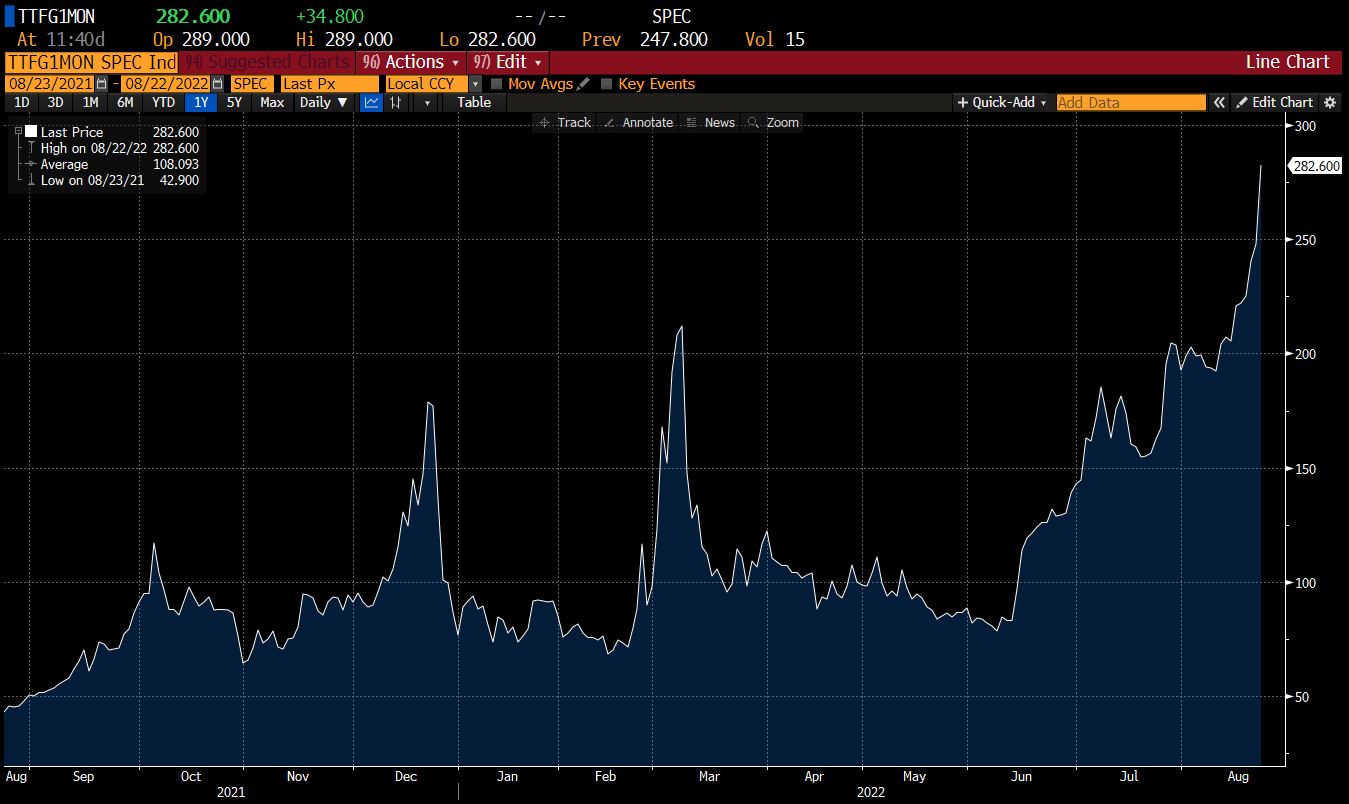The width and height of the screenshot is (1349, 804).
Task: Switch to Table view
Action: 474,102
